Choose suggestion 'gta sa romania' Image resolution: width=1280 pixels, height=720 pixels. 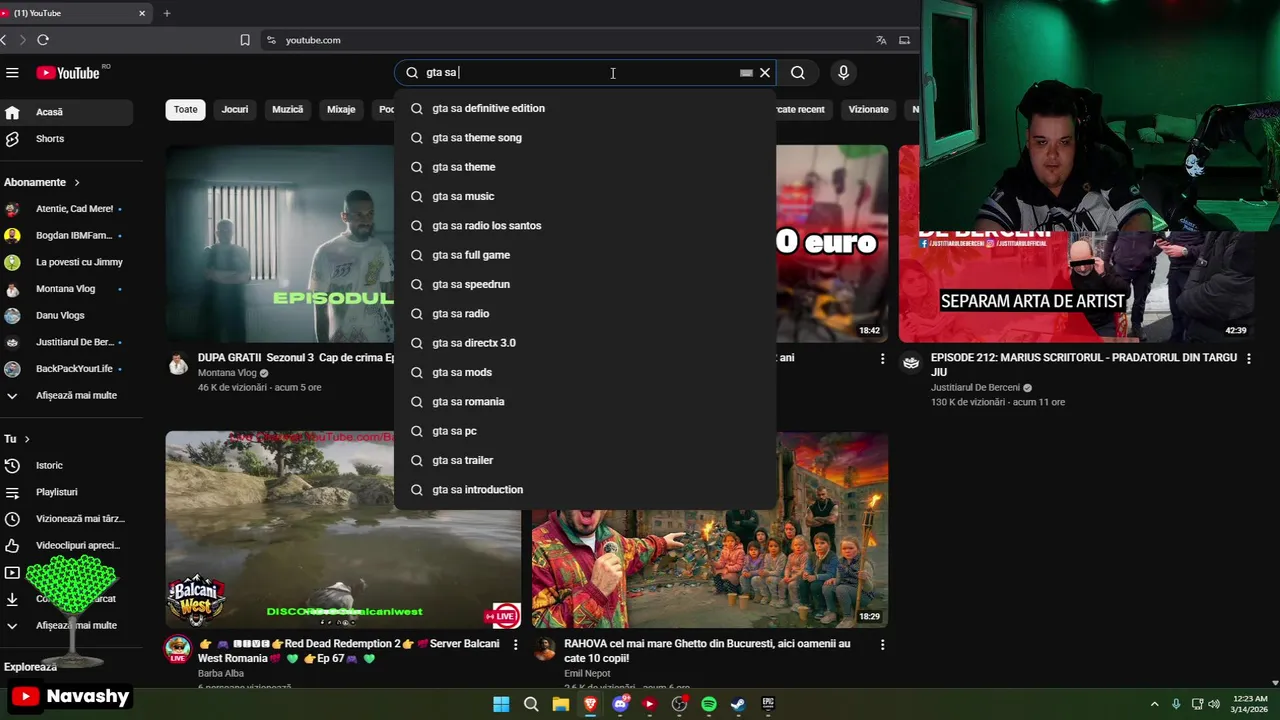[x=585, y=402]
